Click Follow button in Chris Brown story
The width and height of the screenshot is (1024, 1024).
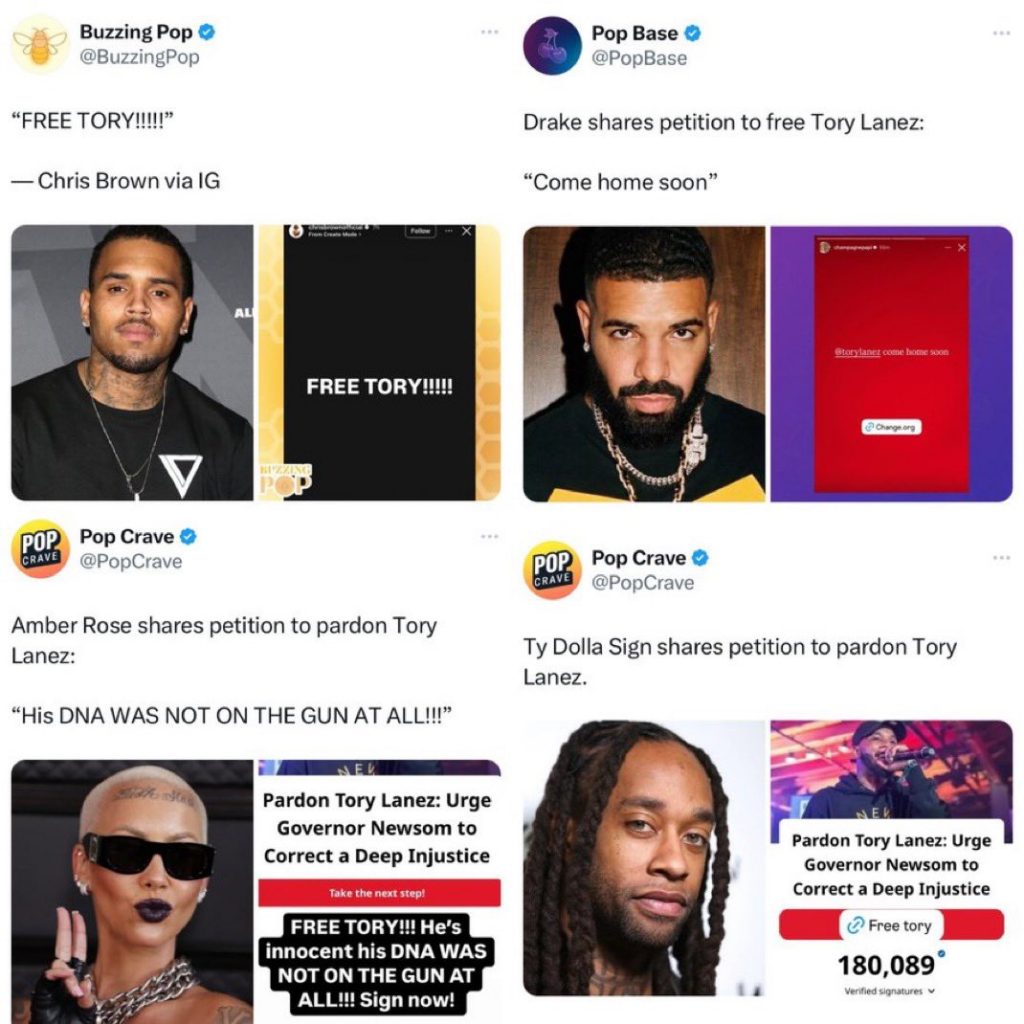tap(421, 231)
